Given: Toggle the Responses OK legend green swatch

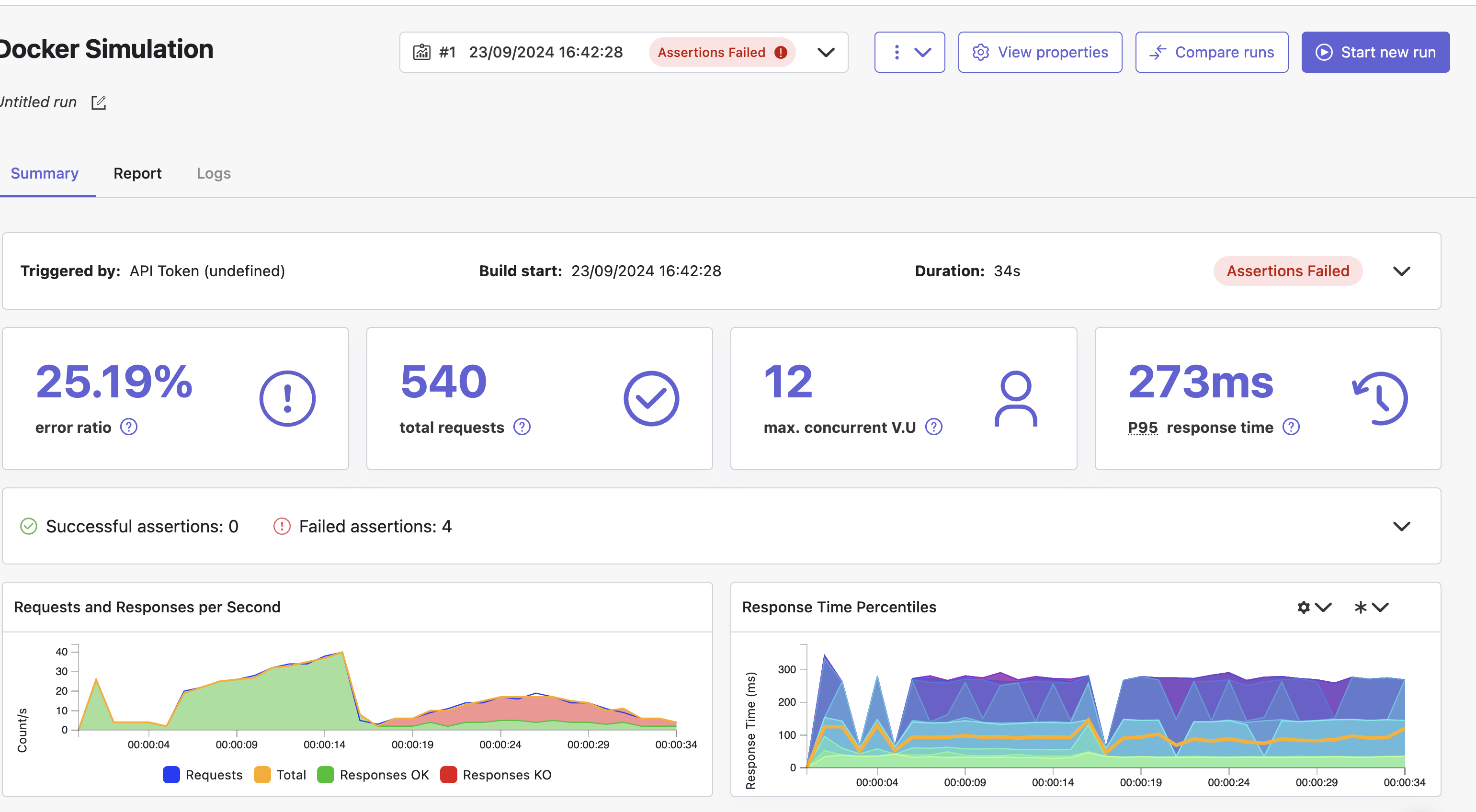Looking at the screenshot, I should click(x=326, y=775).
